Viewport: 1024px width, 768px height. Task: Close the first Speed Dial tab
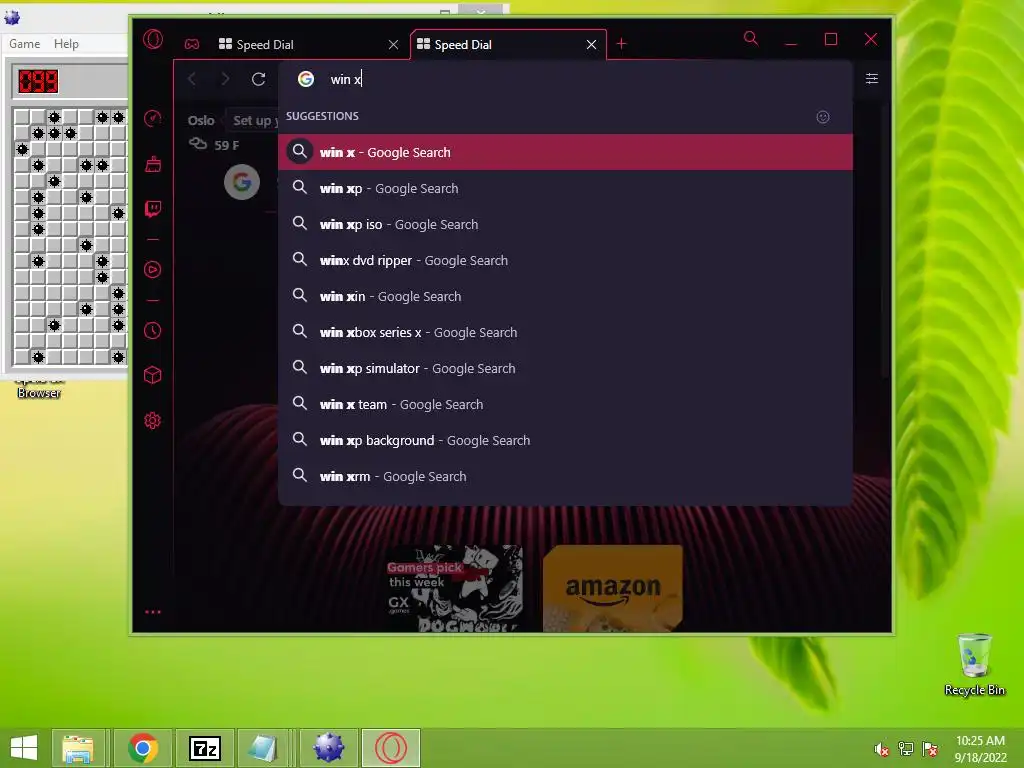393,44
